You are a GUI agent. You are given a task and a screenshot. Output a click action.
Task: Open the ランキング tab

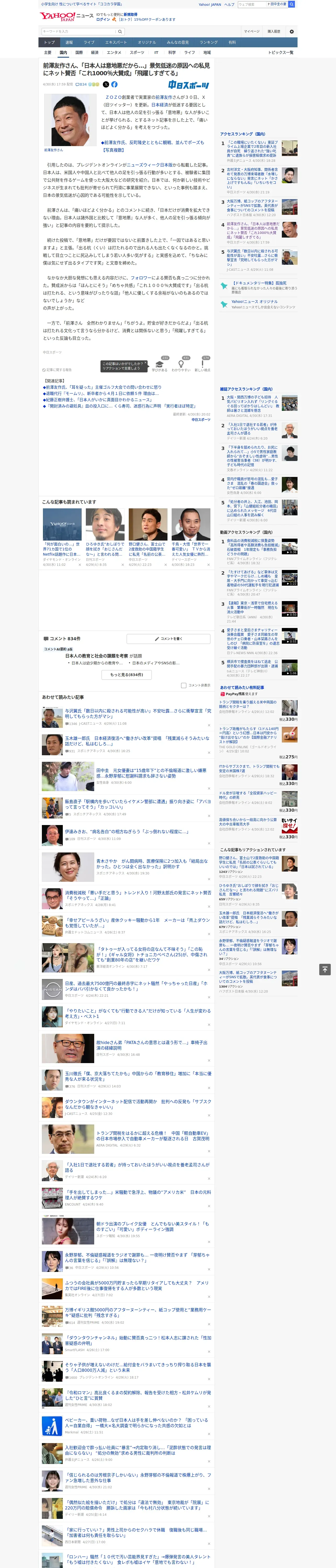click(209, 43)
